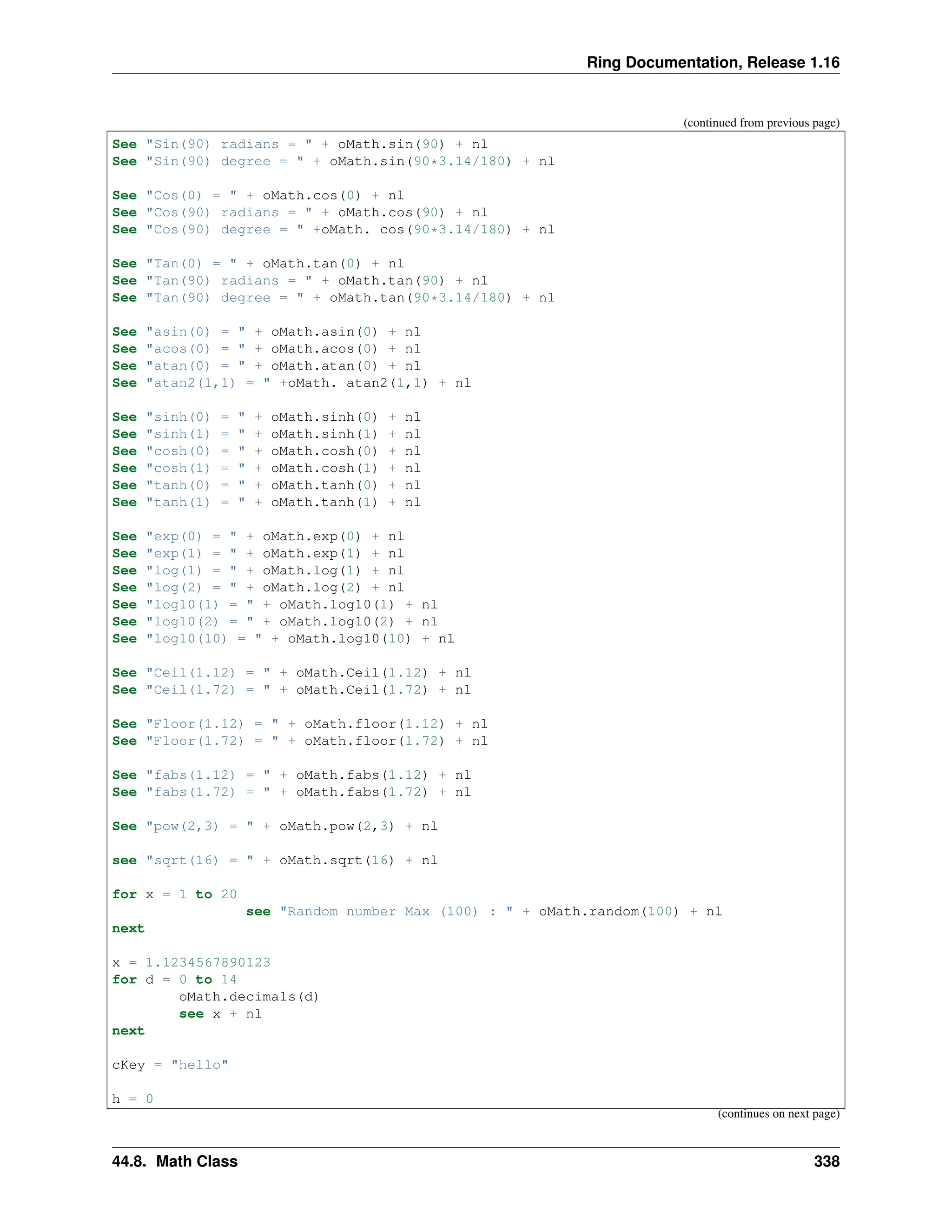Click the cKey = "hello" assignment
952x1232 pixels.
(170, 1066)
